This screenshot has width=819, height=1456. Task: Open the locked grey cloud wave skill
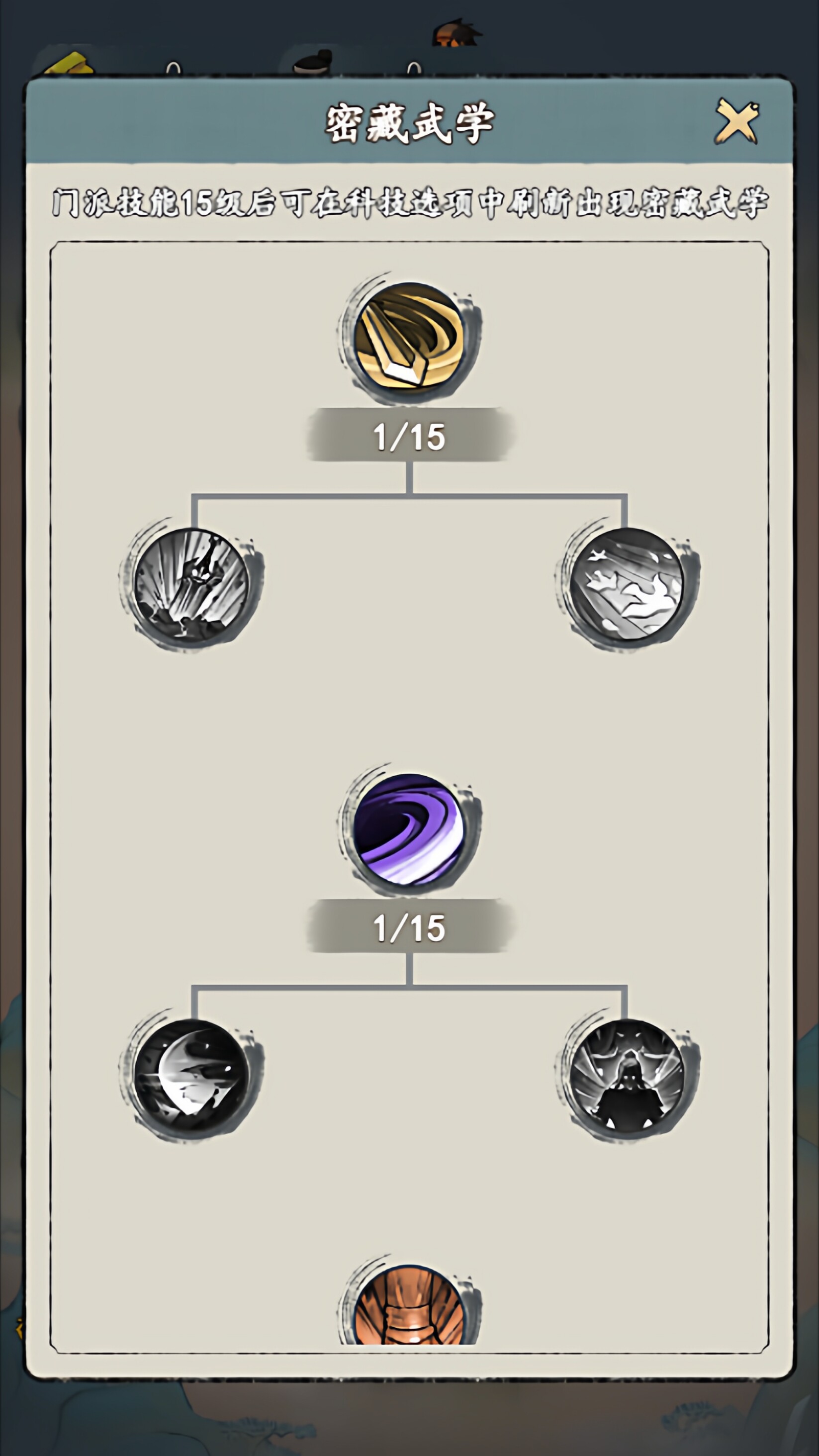pyautogui.click(x=627, y=584)
